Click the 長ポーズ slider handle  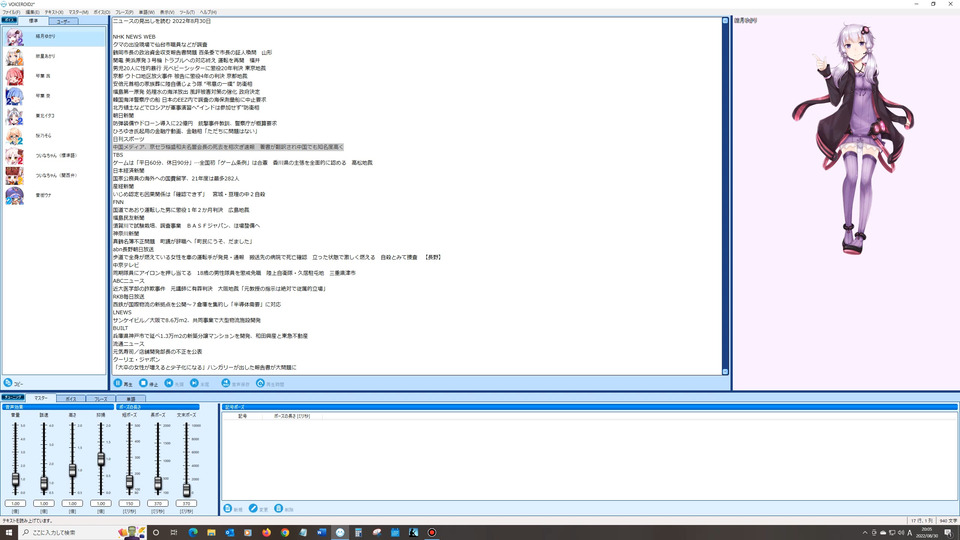158,484
